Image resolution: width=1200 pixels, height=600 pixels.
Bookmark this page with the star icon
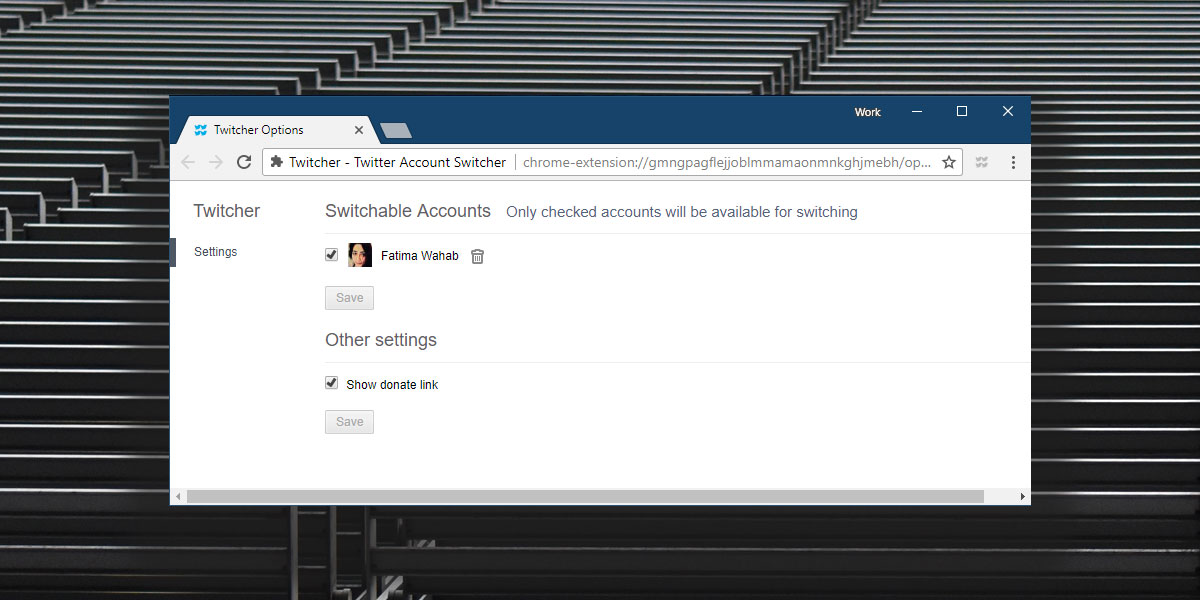[x=949, y=162]
